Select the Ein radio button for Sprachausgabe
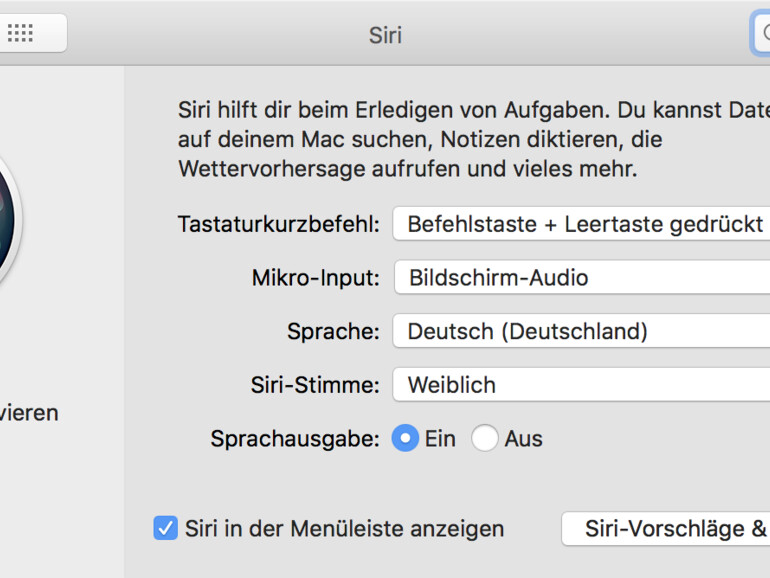This screenshot has height=578, width=770. click(405, 439)
